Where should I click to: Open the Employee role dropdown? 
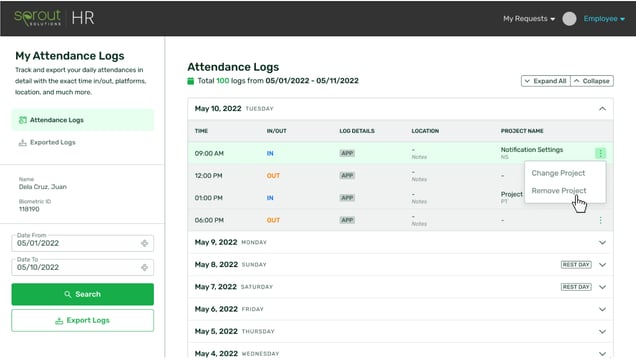(604, 19)
